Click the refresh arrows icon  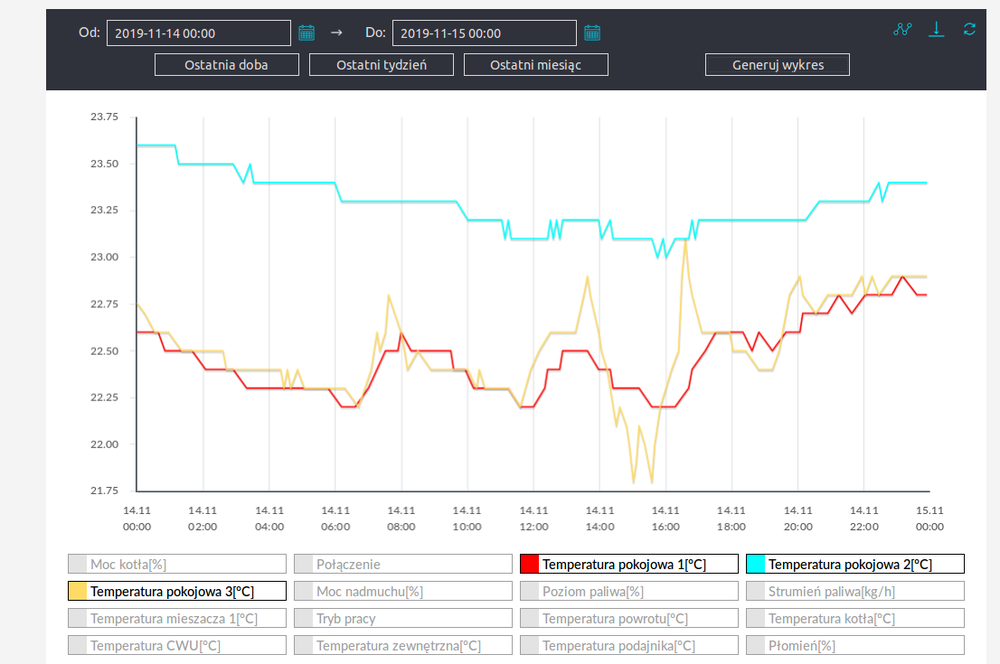click(969, 29)
